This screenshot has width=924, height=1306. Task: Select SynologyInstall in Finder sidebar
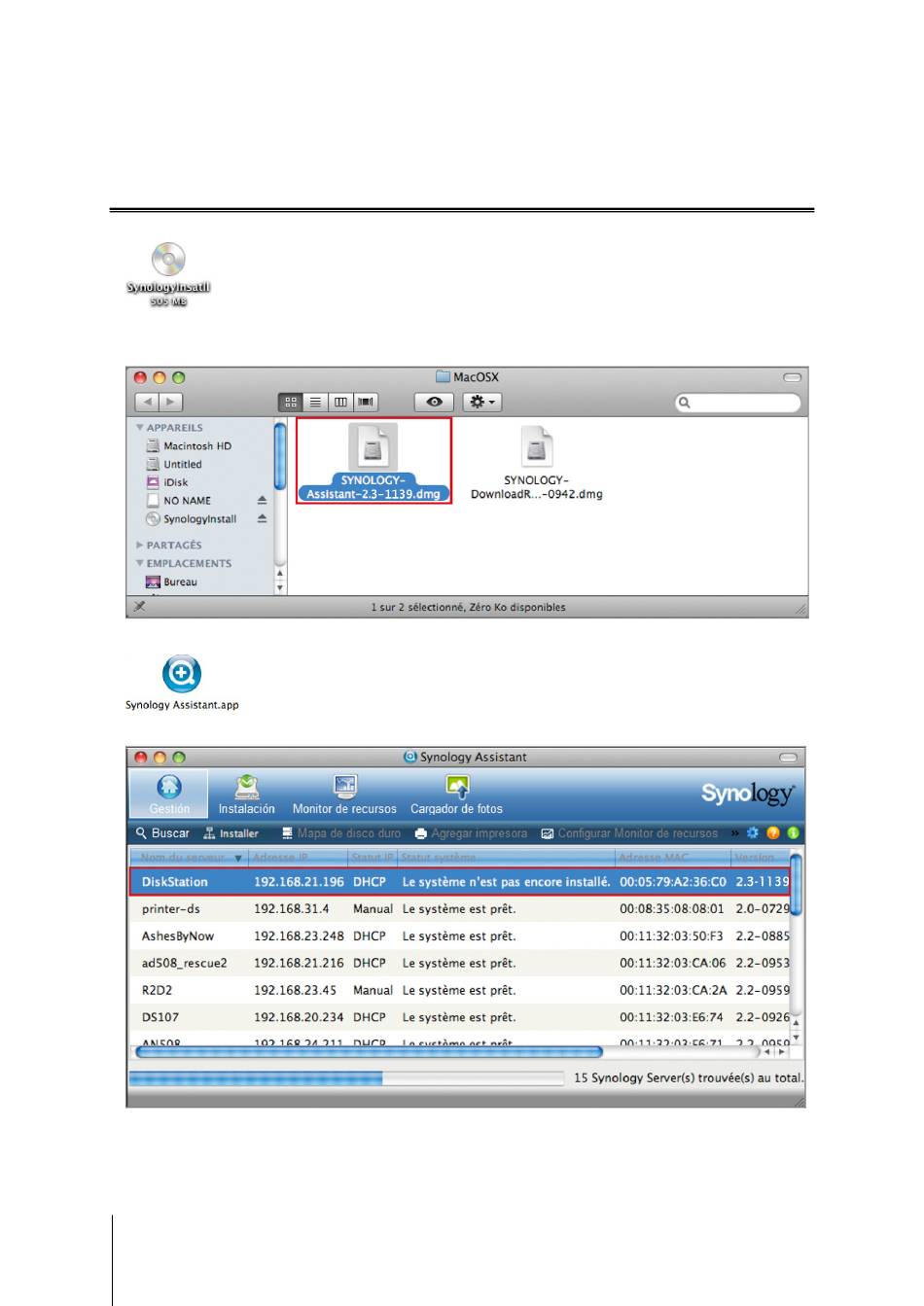pyautogui.click(x=192, y=519)
